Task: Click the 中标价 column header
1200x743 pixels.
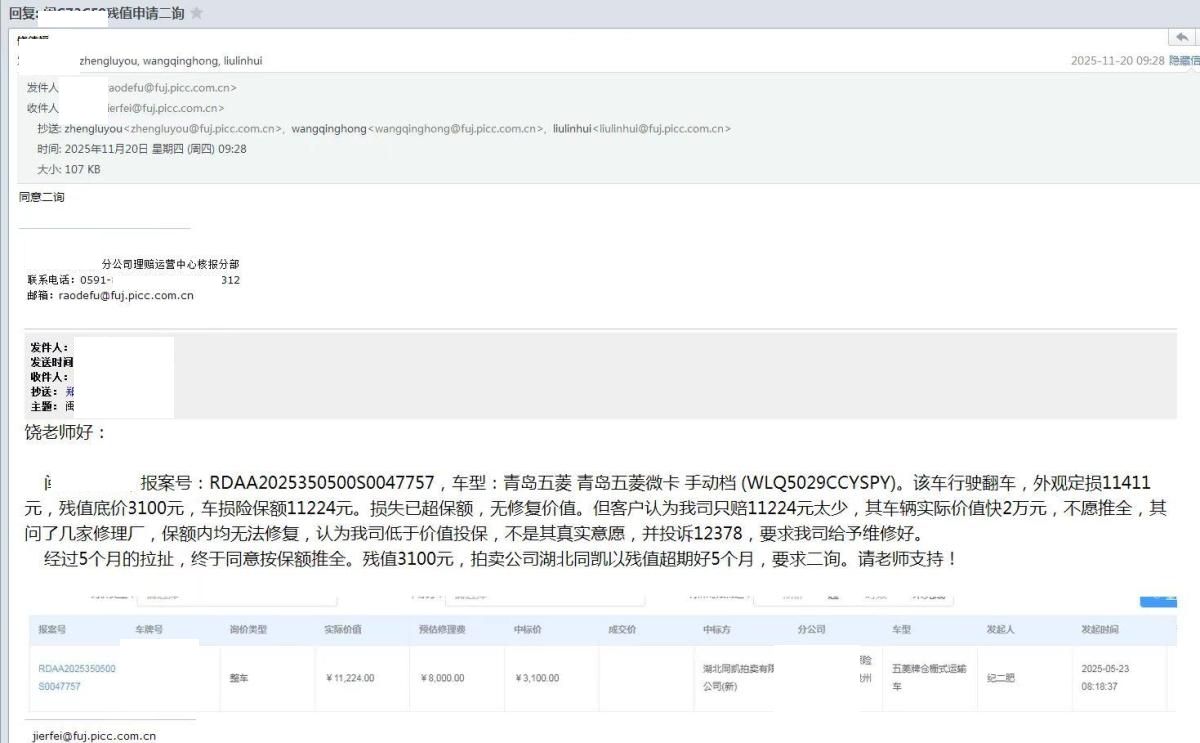Action: point(527,630)
